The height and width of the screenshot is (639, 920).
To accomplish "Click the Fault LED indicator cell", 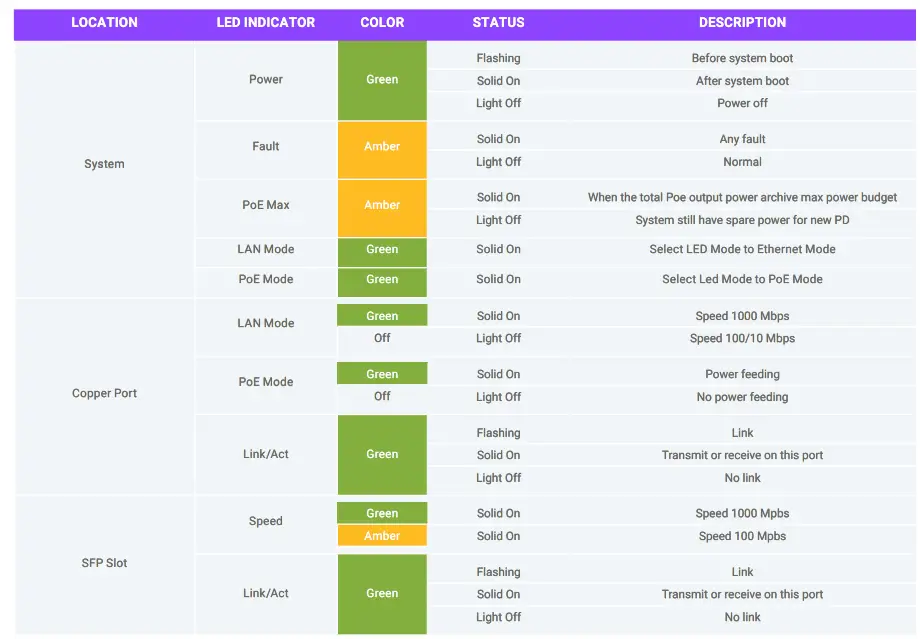I will [266, 147].
